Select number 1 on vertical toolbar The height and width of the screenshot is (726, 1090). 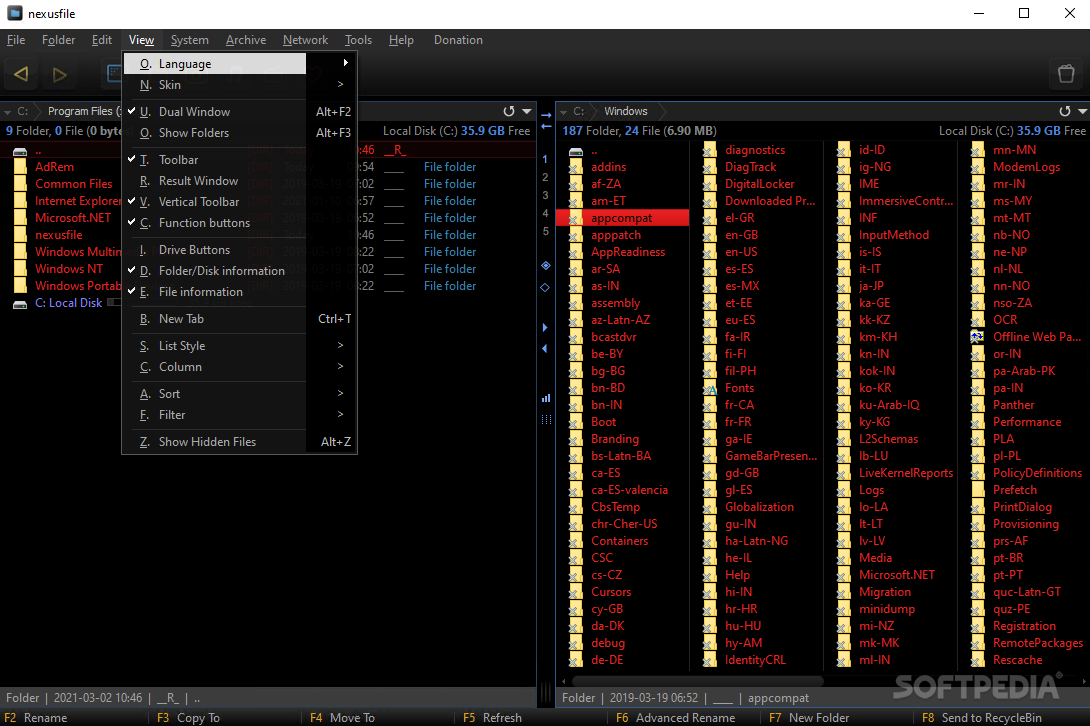coord(545,159)
